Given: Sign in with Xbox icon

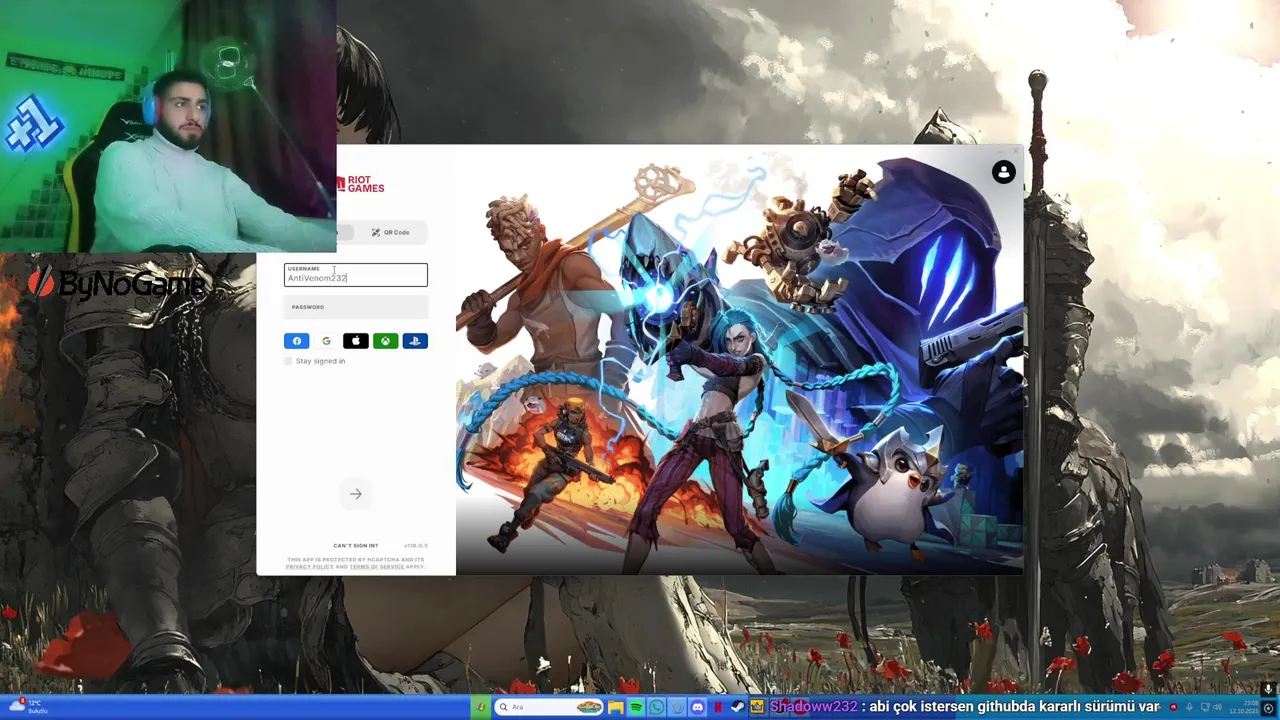Looking at the screenshot, I should click(385, 341).
